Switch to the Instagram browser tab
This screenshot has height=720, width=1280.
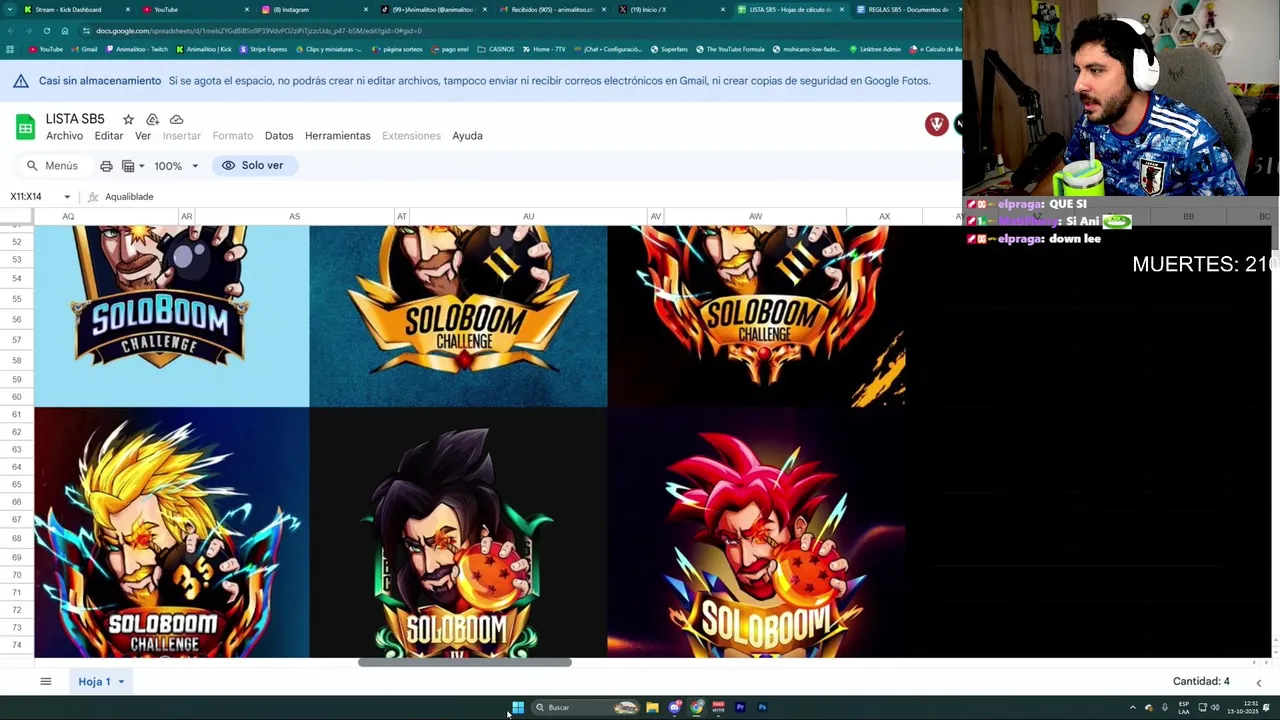[x=314, y=10]
